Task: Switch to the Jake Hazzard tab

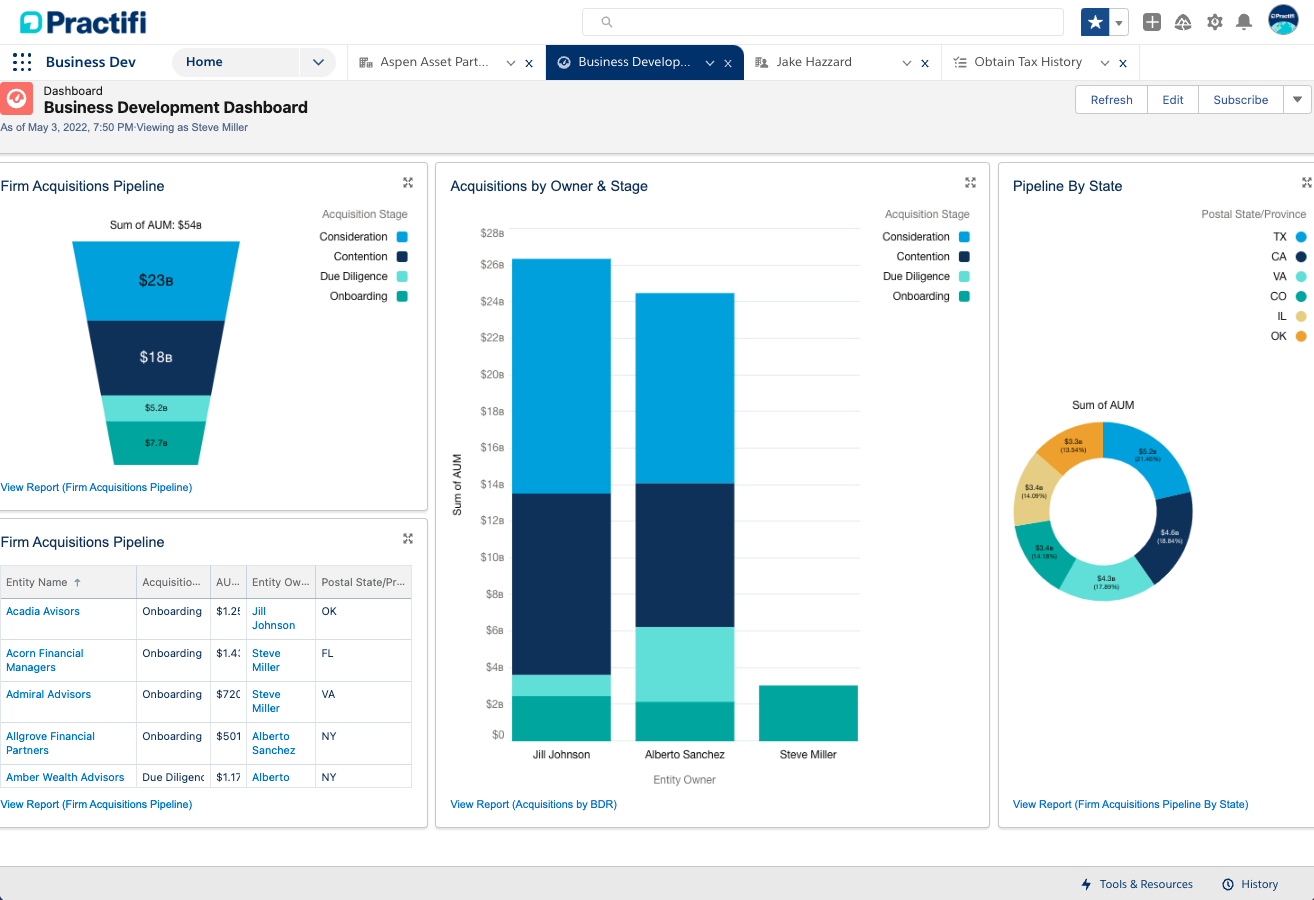Action: click(x=814, y=62)
